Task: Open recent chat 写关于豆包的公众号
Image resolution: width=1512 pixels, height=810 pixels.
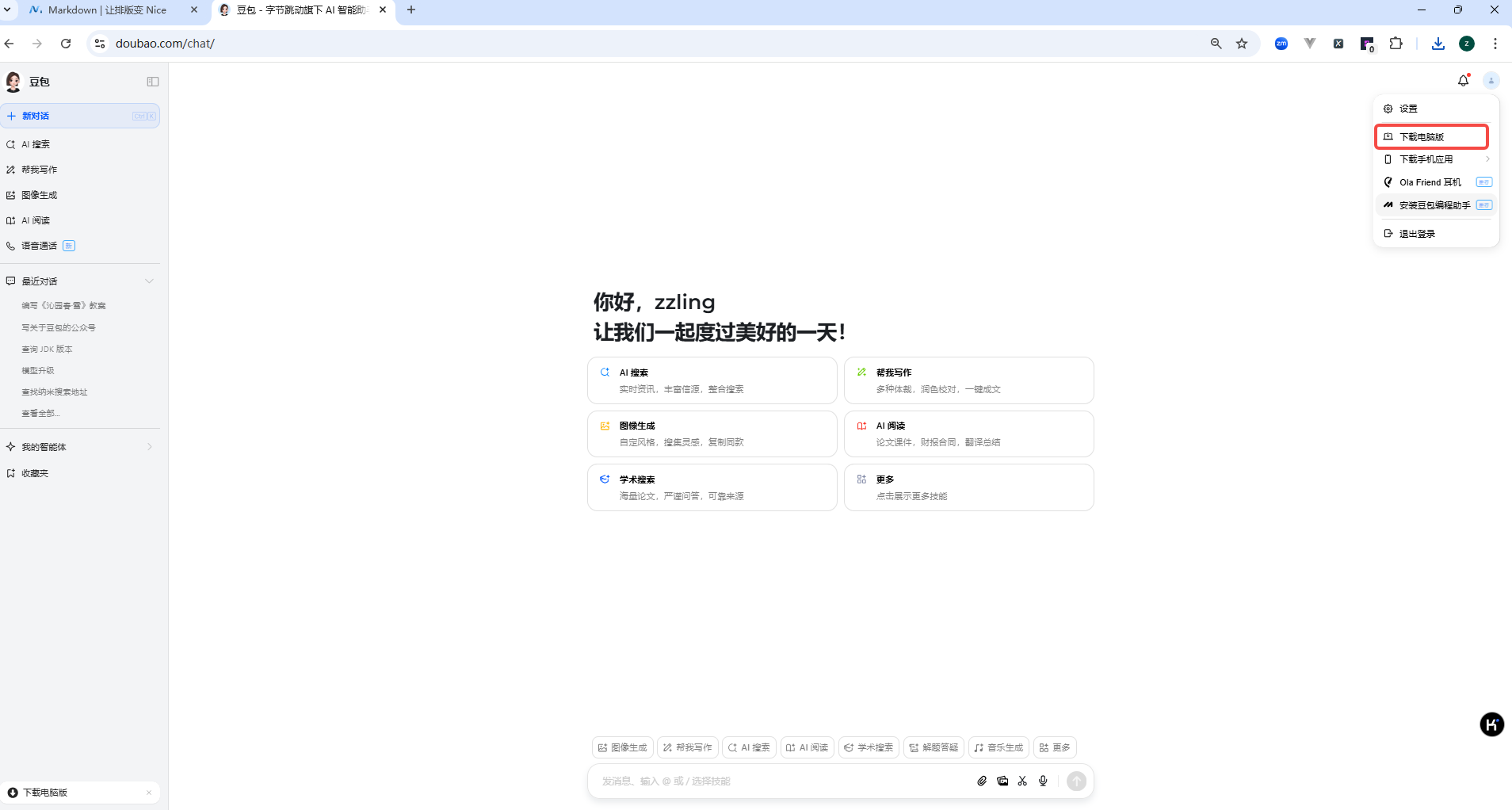Action: [x=59, y=327]
